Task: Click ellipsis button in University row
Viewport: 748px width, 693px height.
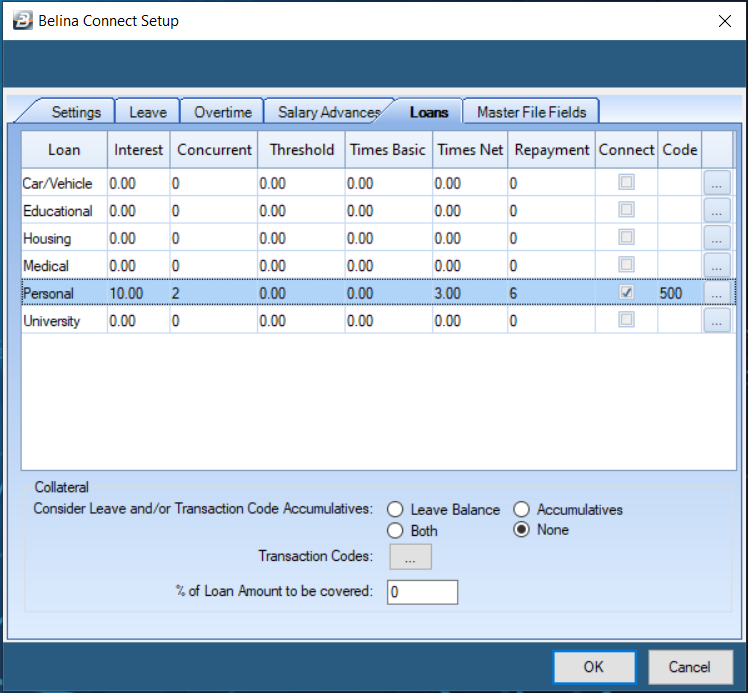Action: (x=717, y=320)
